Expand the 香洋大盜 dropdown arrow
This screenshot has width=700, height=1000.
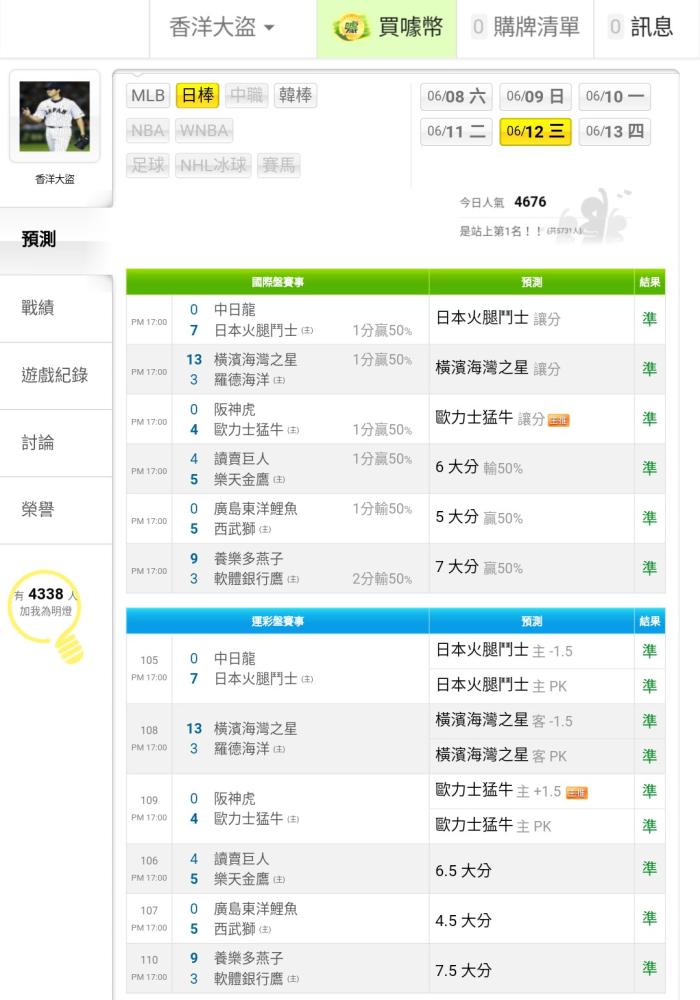[269, 27]
